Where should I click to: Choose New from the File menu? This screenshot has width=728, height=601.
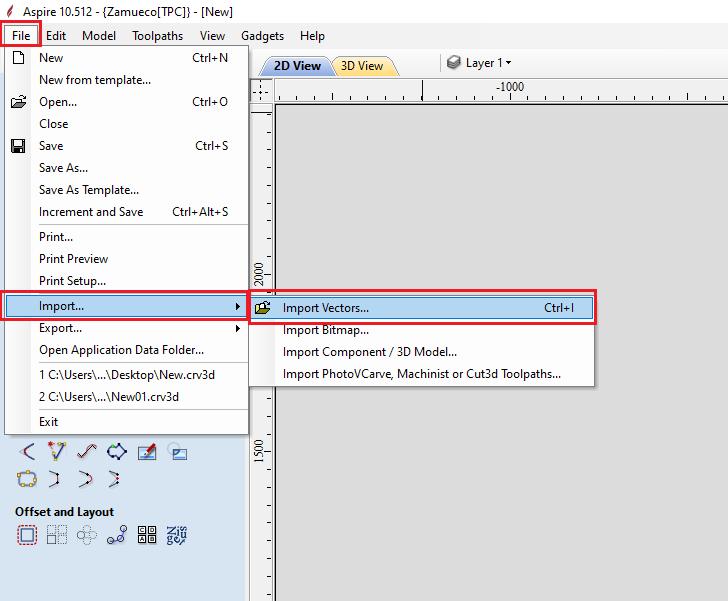(x=126, y=58)
